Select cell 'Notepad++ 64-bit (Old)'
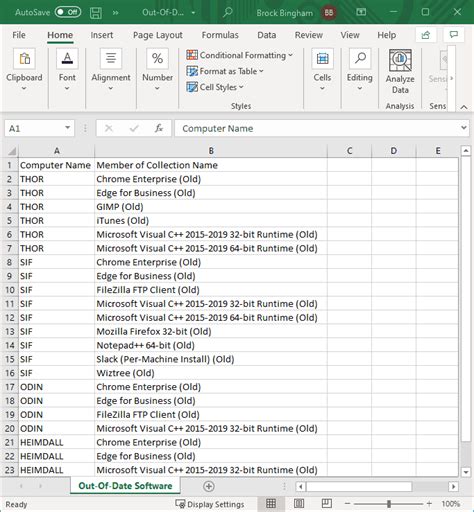The image size is (474, 512). [211, 345]
